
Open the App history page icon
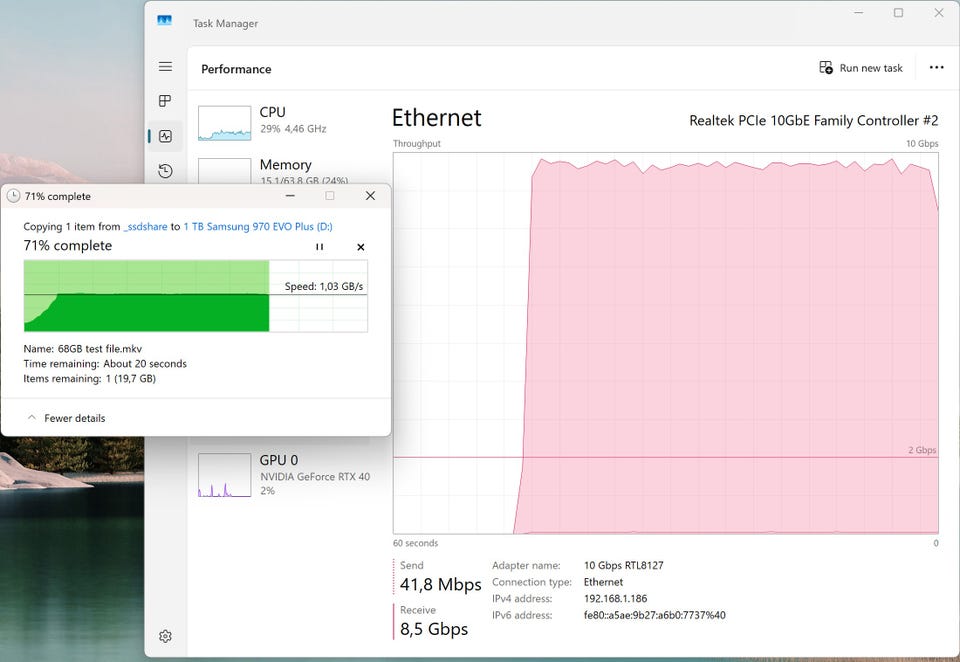click(165, 171)
